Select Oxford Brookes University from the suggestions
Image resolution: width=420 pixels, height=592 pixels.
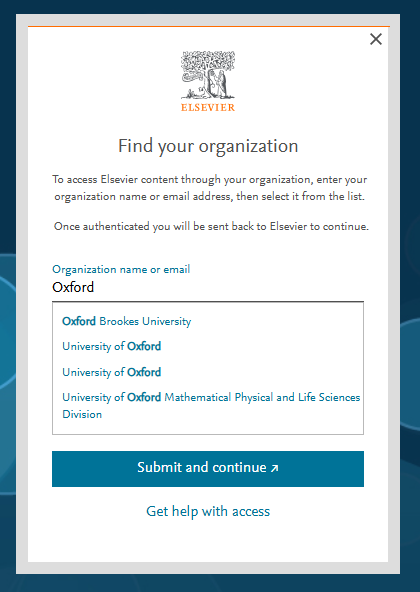[x=127, y=322]
